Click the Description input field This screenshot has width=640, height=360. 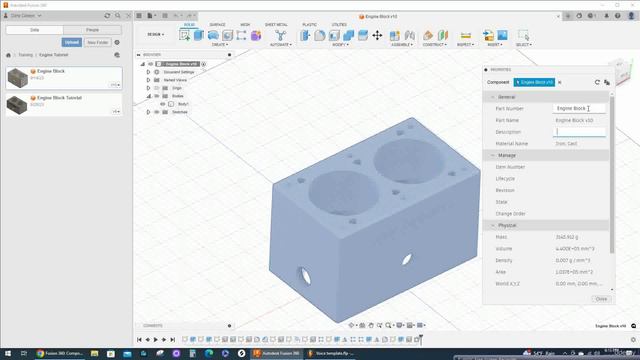coord(579,132)
